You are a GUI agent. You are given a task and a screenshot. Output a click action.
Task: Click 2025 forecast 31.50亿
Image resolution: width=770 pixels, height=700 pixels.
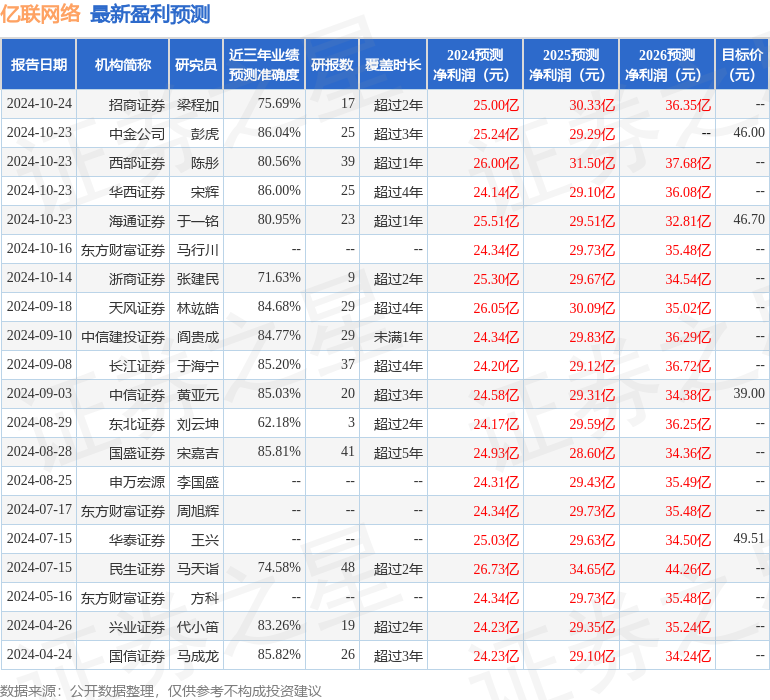tap(592, 163)
